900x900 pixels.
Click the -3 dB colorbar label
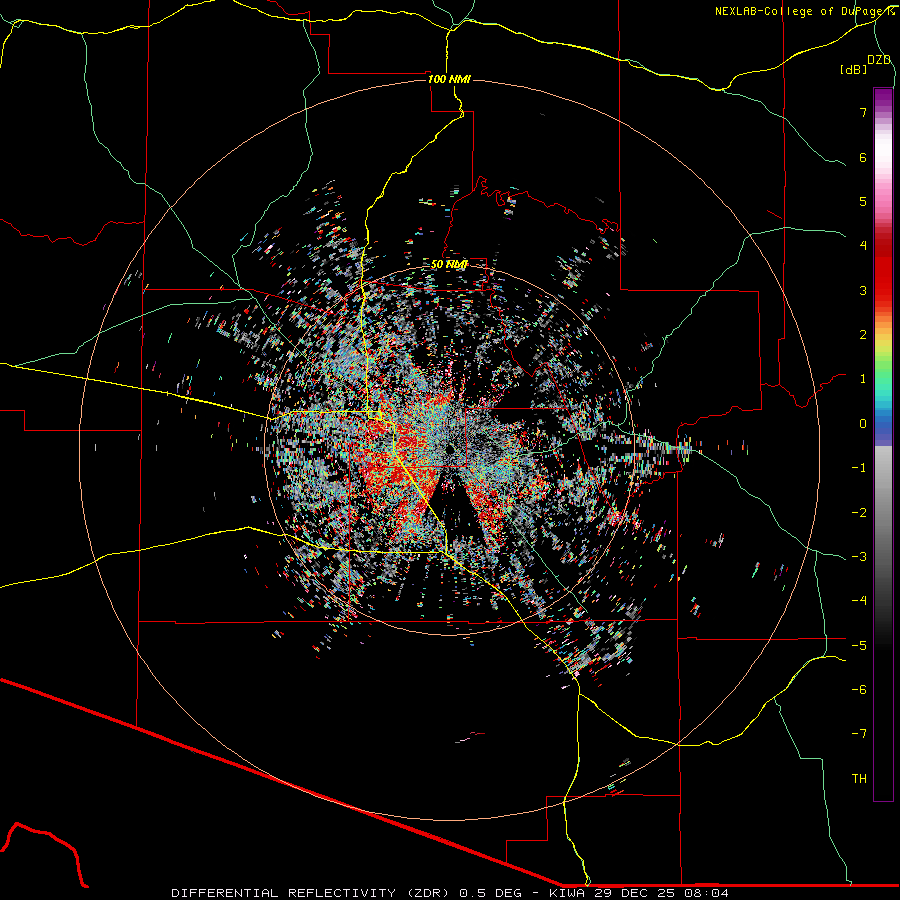[859, 557]
